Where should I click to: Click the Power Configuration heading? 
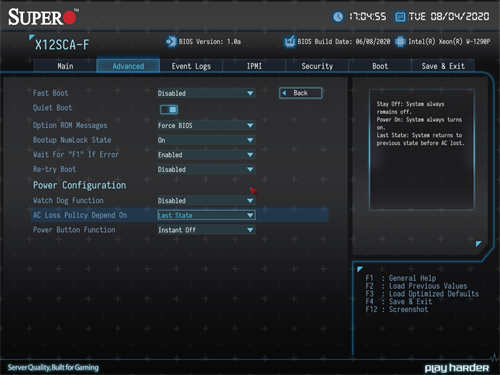(79, 185)
